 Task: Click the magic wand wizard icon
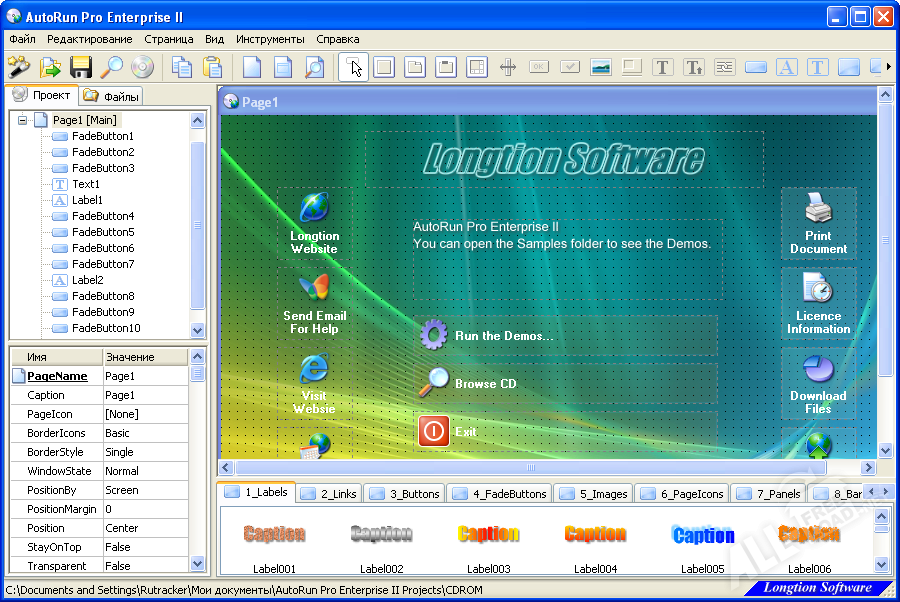pos(19,67)
